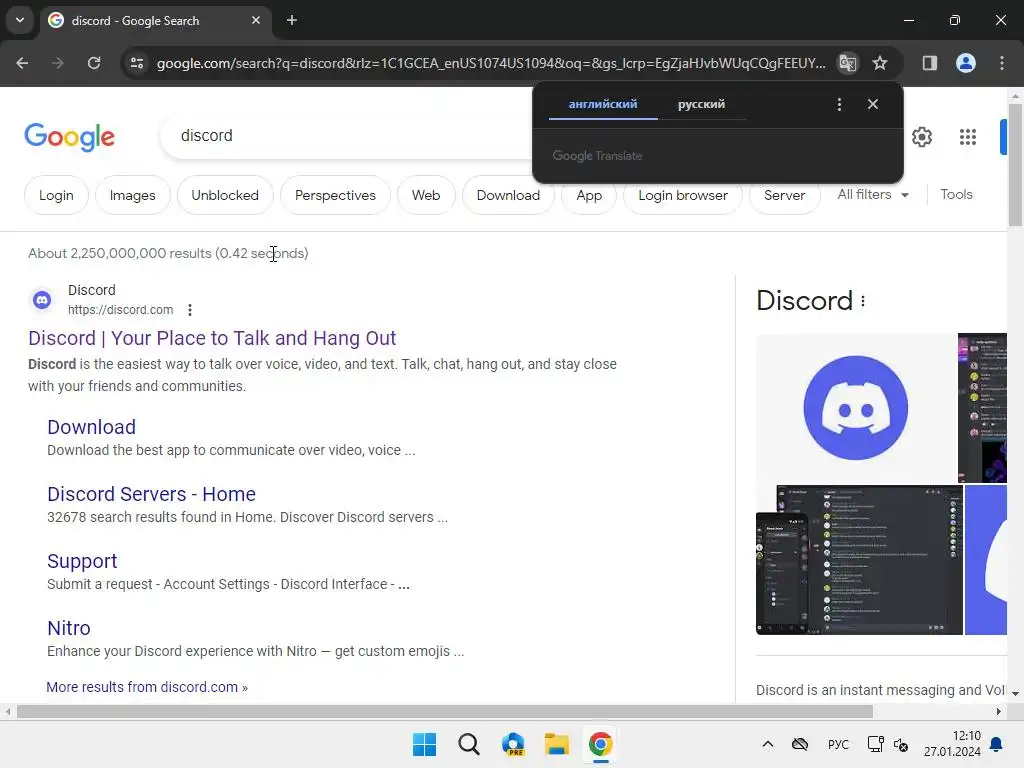
Task: Open File Explorer from taskbar
Action: (x=556, y=744)
